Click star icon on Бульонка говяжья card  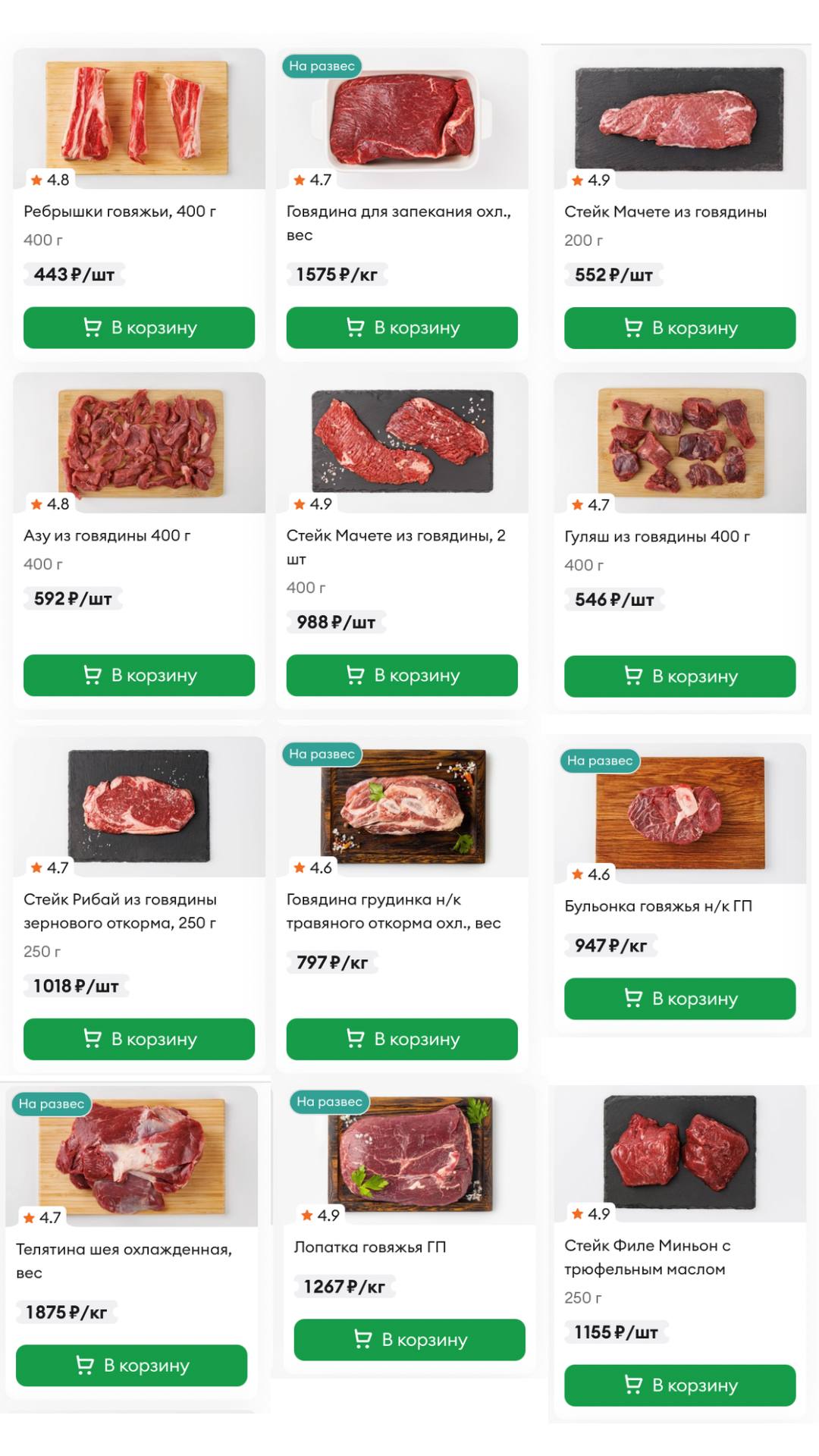point(577,874)
